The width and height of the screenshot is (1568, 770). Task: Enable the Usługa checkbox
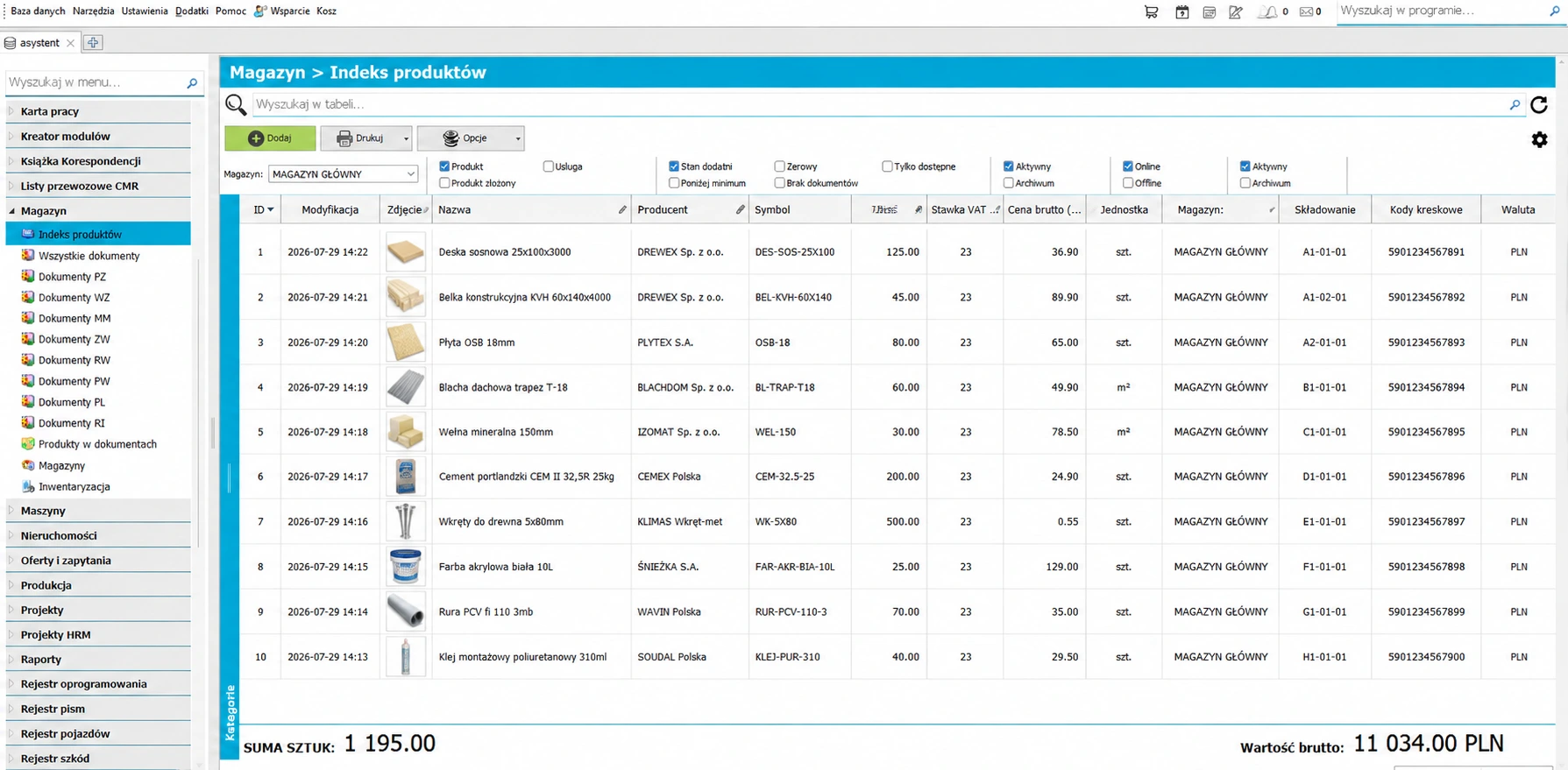tap(548, 166)
